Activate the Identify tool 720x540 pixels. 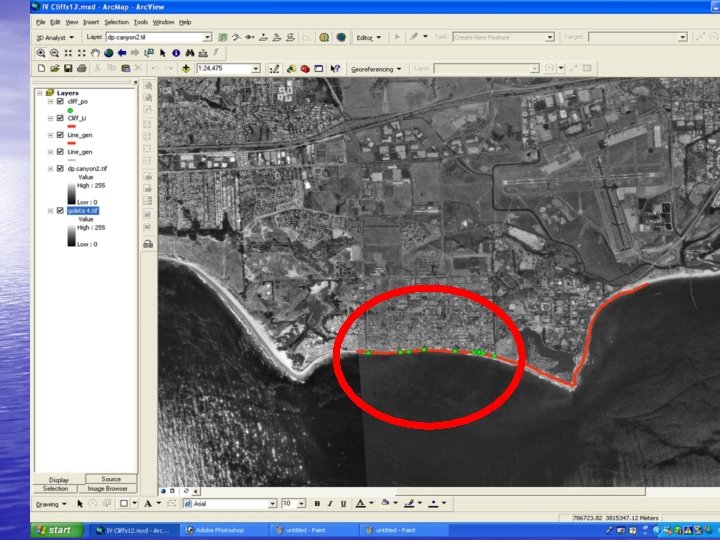click(176, 53)
